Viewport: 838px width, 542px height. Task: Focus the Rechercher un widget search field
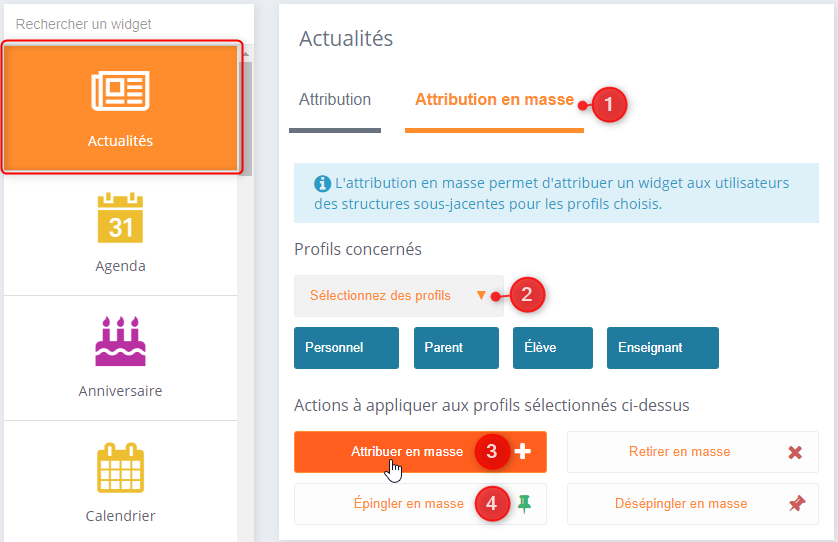[x=120, y=24]
